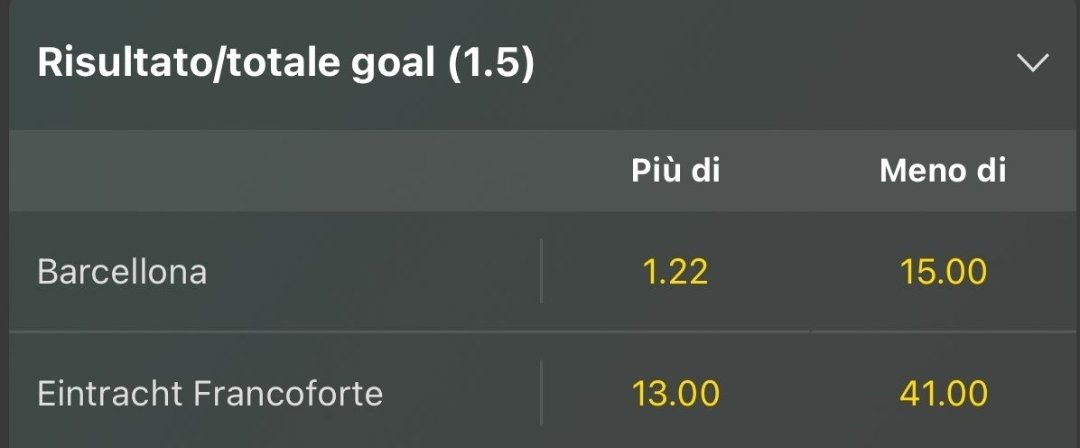The image size is (1080, 448).
Task: Click the downward arrow in market header
Action: click(1032, 64)
